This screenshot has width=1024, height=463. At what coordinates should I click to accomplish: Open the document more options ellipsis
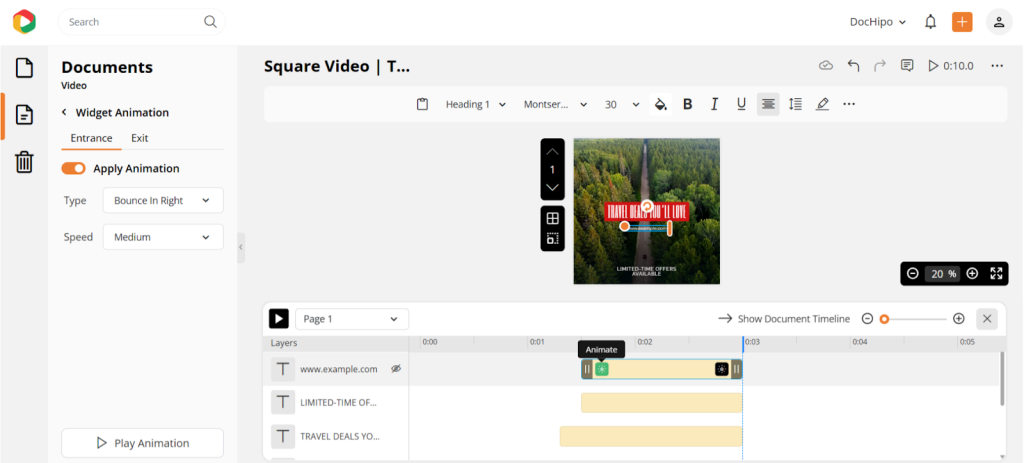point(997,65)
